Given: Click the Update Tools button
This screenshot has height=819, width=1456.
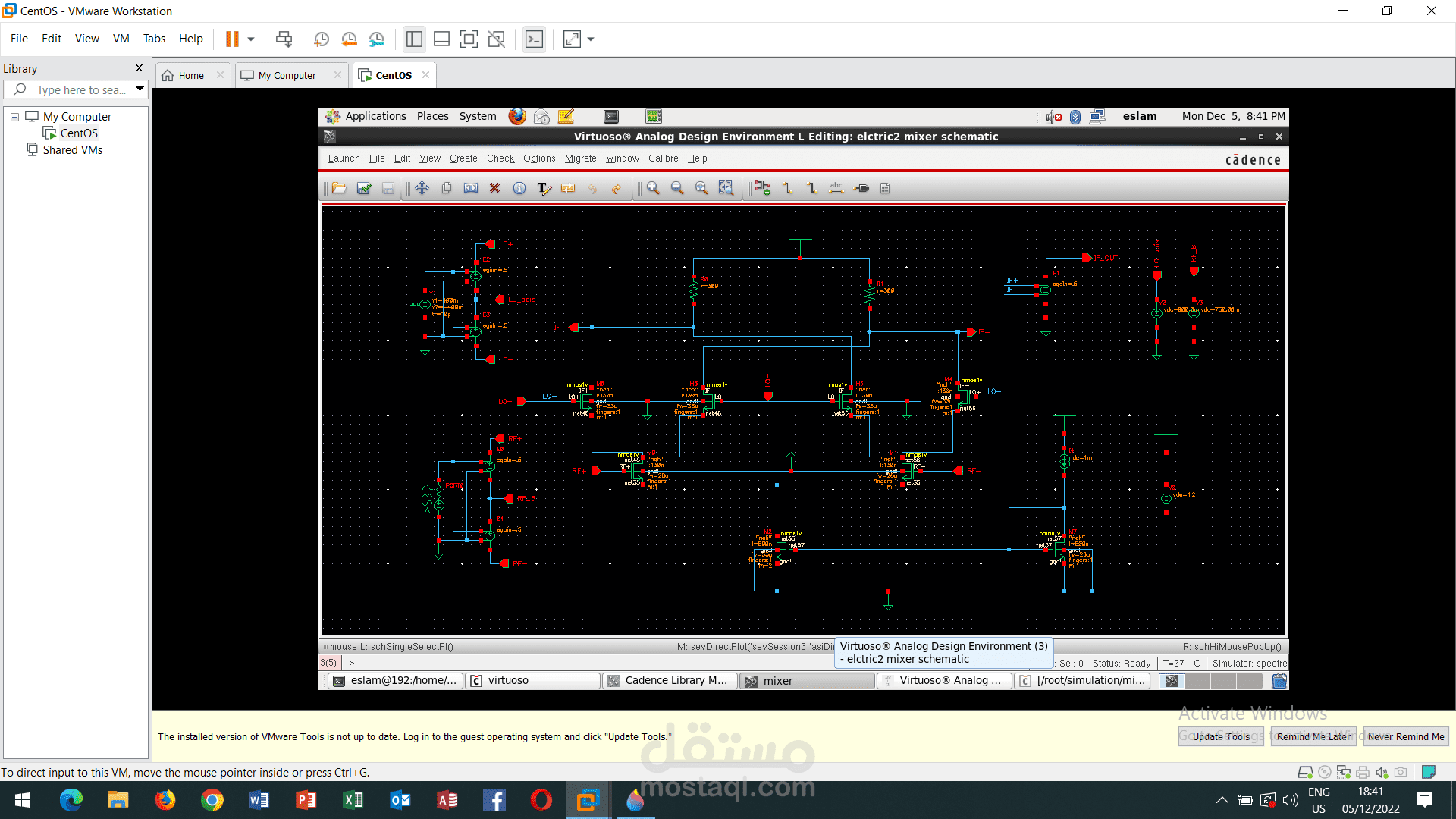Looking at the screenshot, I should click(1221, 736).
